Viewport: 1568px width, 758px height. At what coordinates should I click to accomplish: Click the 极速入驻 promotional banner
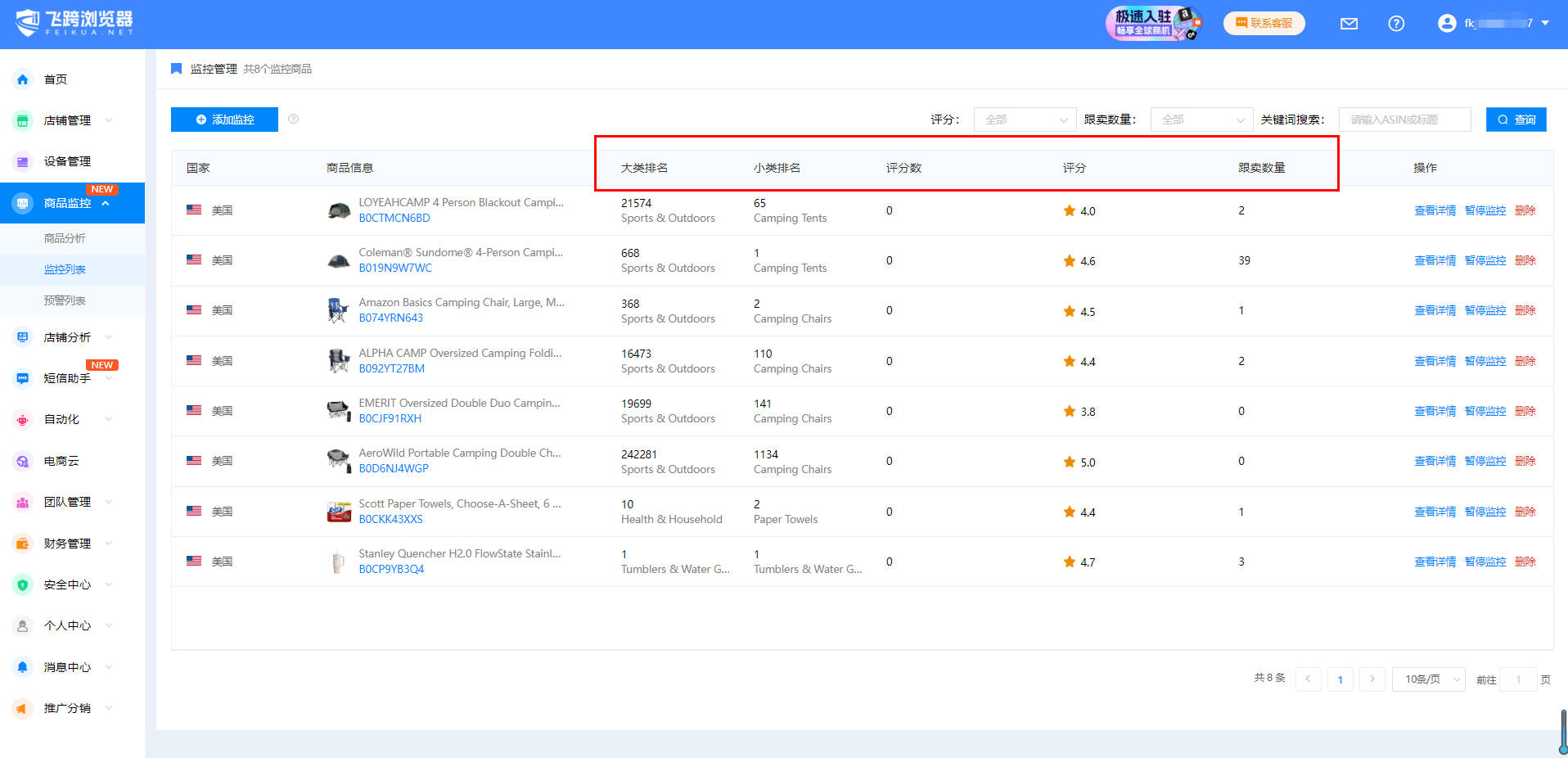coord(1154,23)
